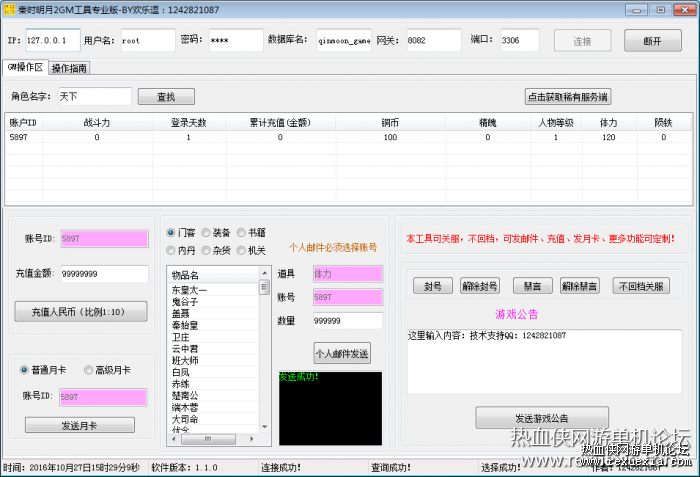
Task: Click the 战斗力 column header
Action: pos(97,123)
